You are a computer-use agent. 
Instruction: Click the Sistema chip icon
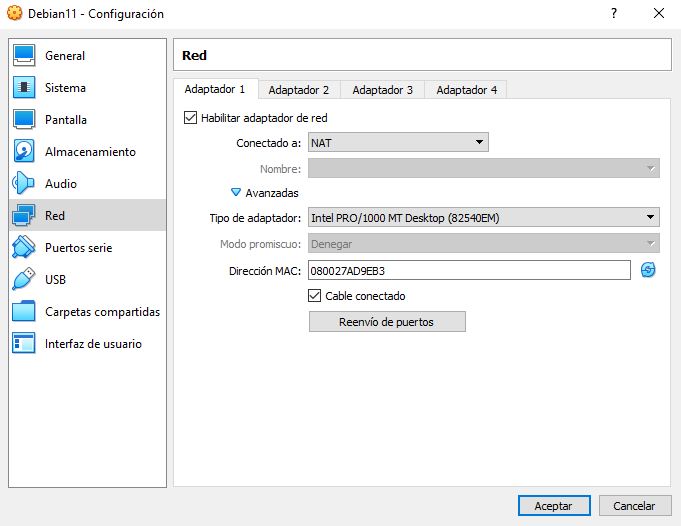click(24, 87)
